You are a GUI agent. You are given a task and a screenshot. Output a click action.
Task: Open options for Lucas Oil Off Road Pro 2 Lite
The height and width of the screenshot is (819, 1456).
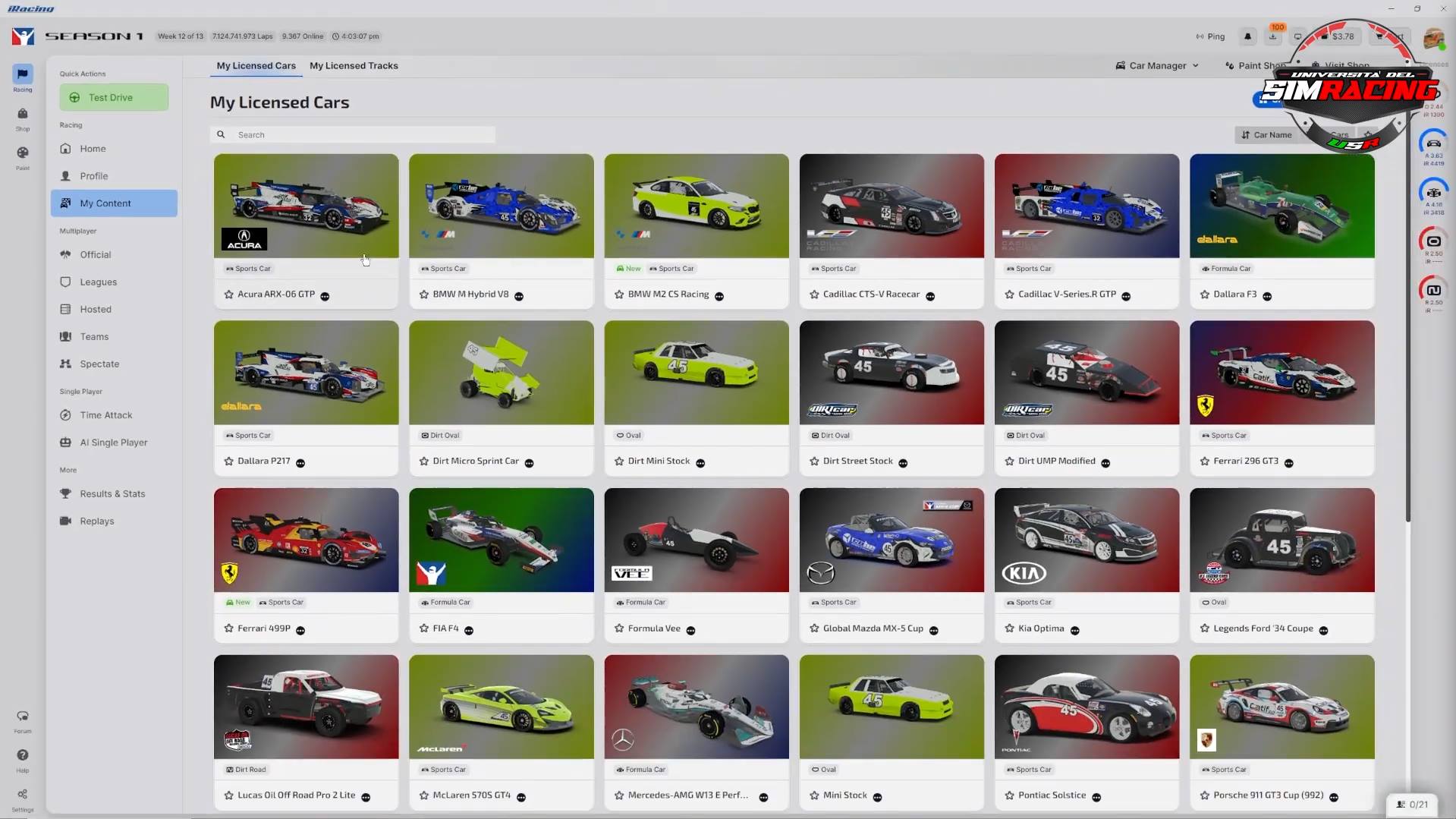(366, 797)
